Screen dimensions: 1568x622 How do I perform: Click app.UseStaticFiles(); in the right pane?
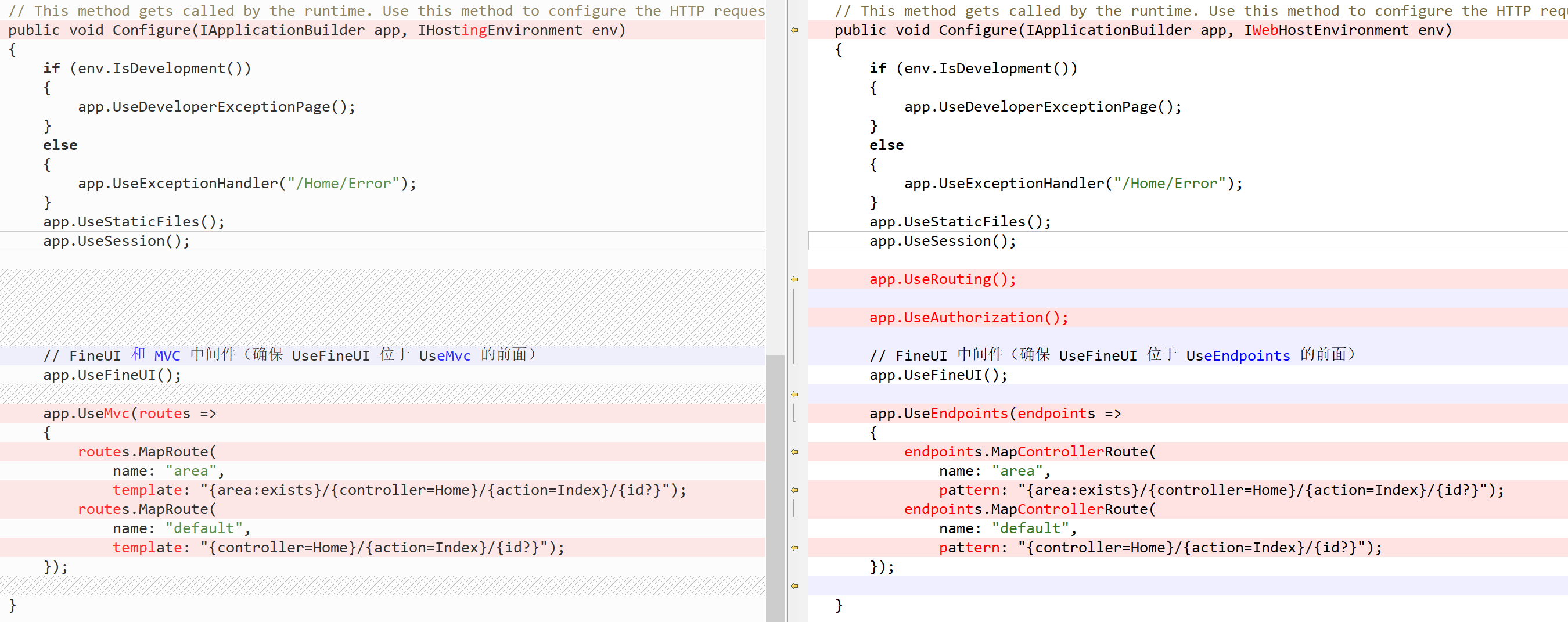tap(960, 222)
